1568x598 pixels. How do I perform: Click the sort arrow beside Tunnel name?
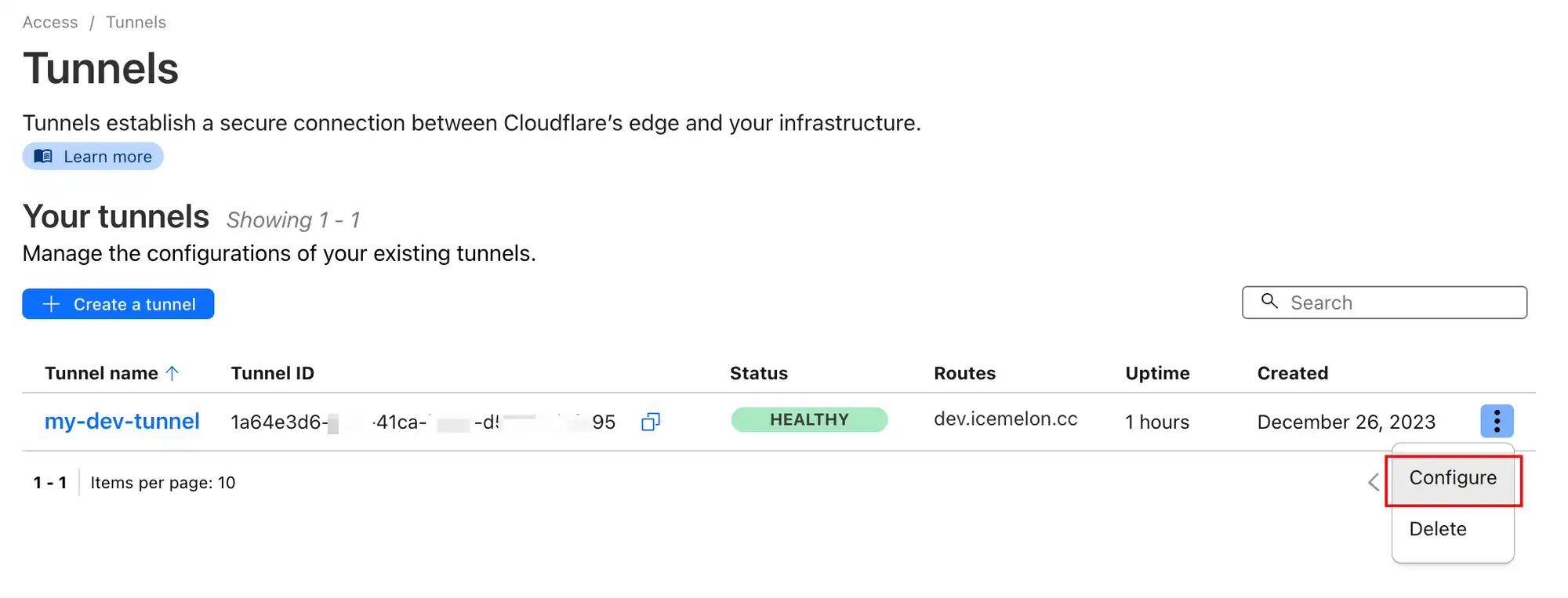(172, 373)
